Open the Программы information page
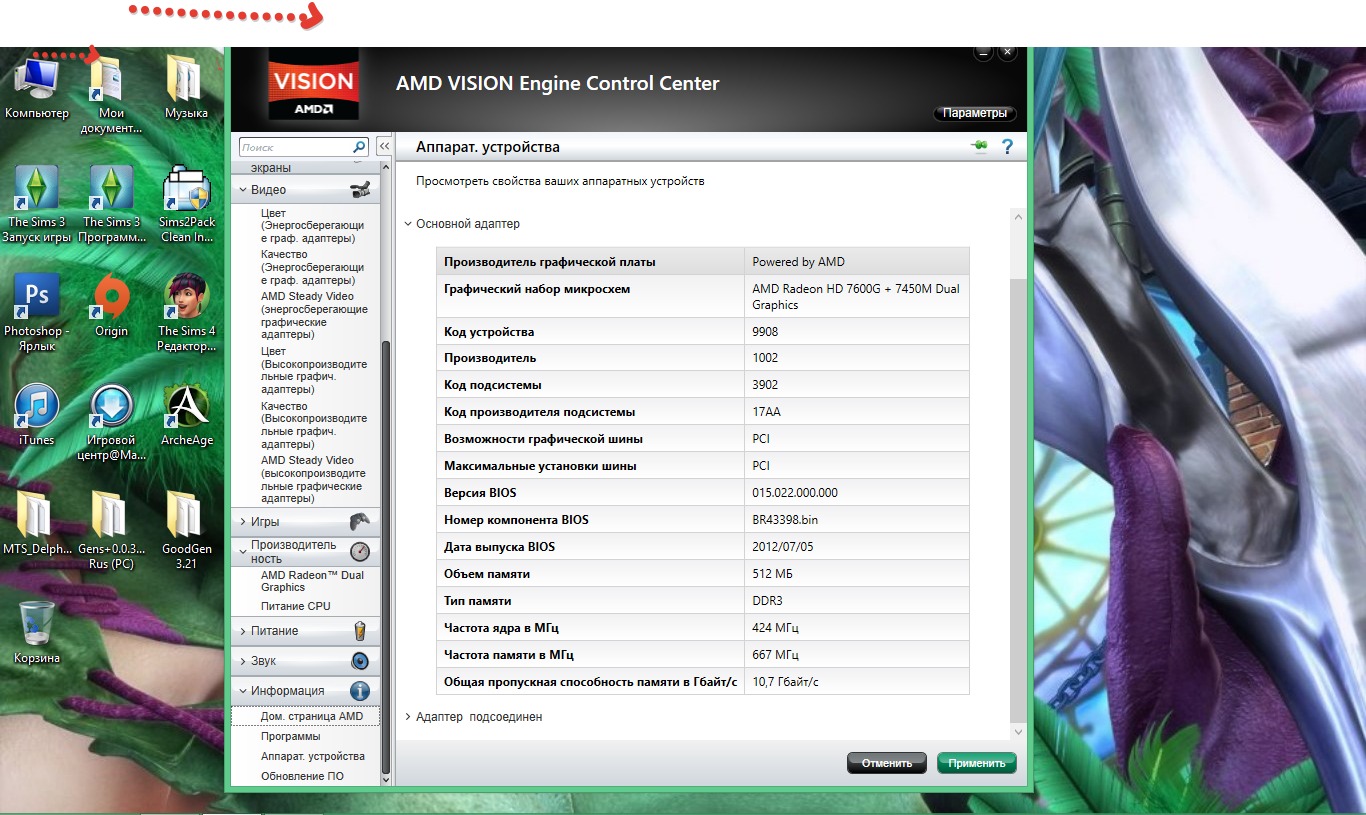This screenshot has width=1366, height=815. coord(290,736)
